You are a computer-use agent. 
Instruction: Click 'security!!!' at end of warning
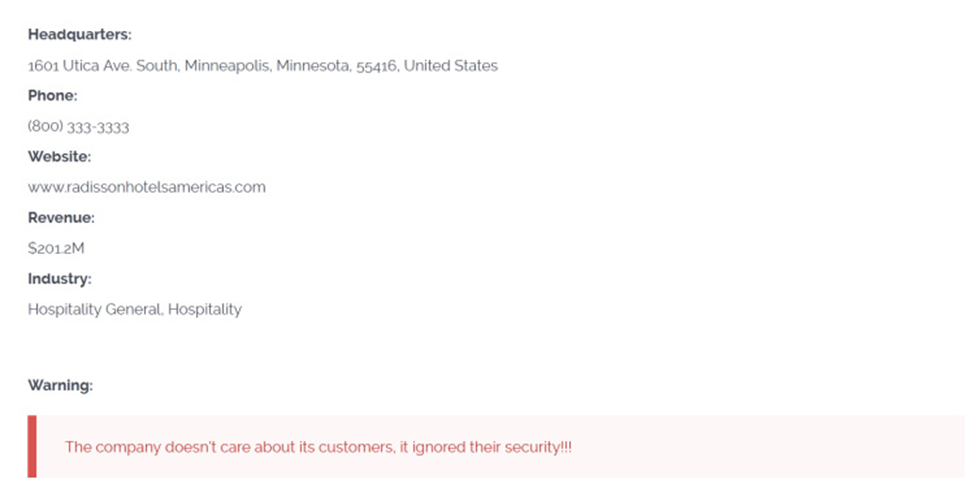538,448
